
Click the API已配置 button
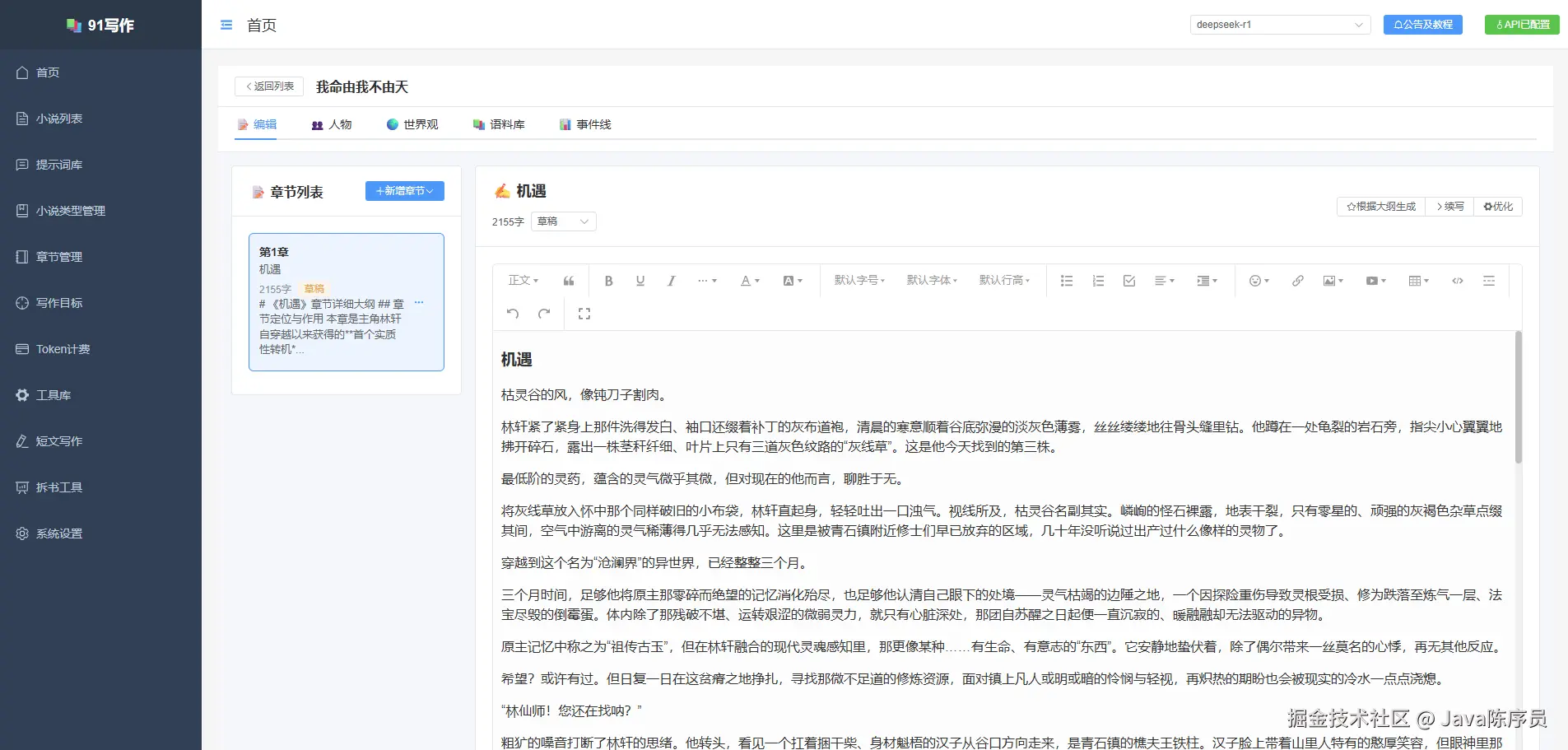click(x=1523, y=25)
